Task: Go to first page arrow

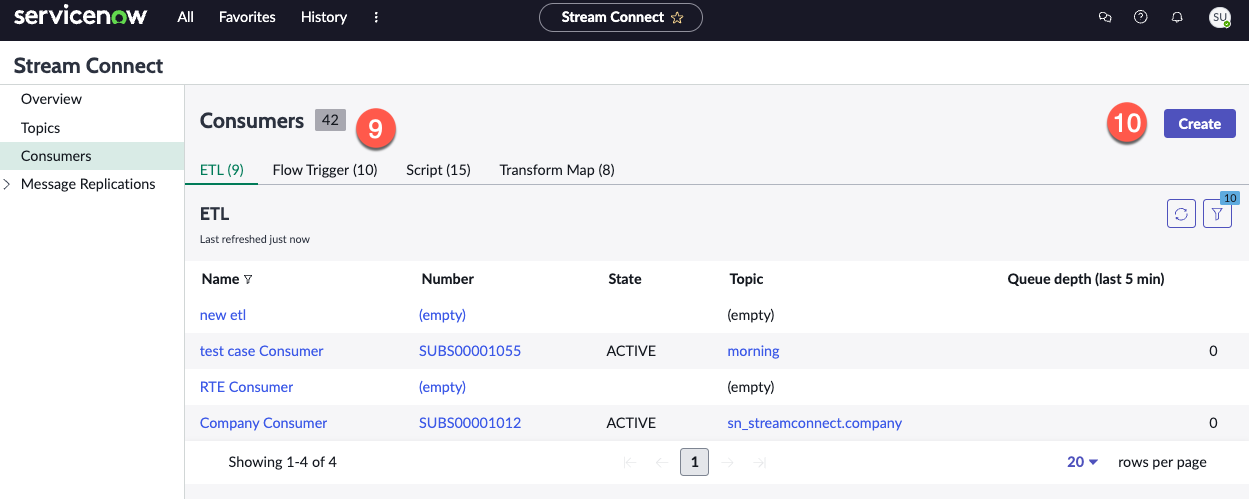Action: pyautogui.click(x=630, y=462)
